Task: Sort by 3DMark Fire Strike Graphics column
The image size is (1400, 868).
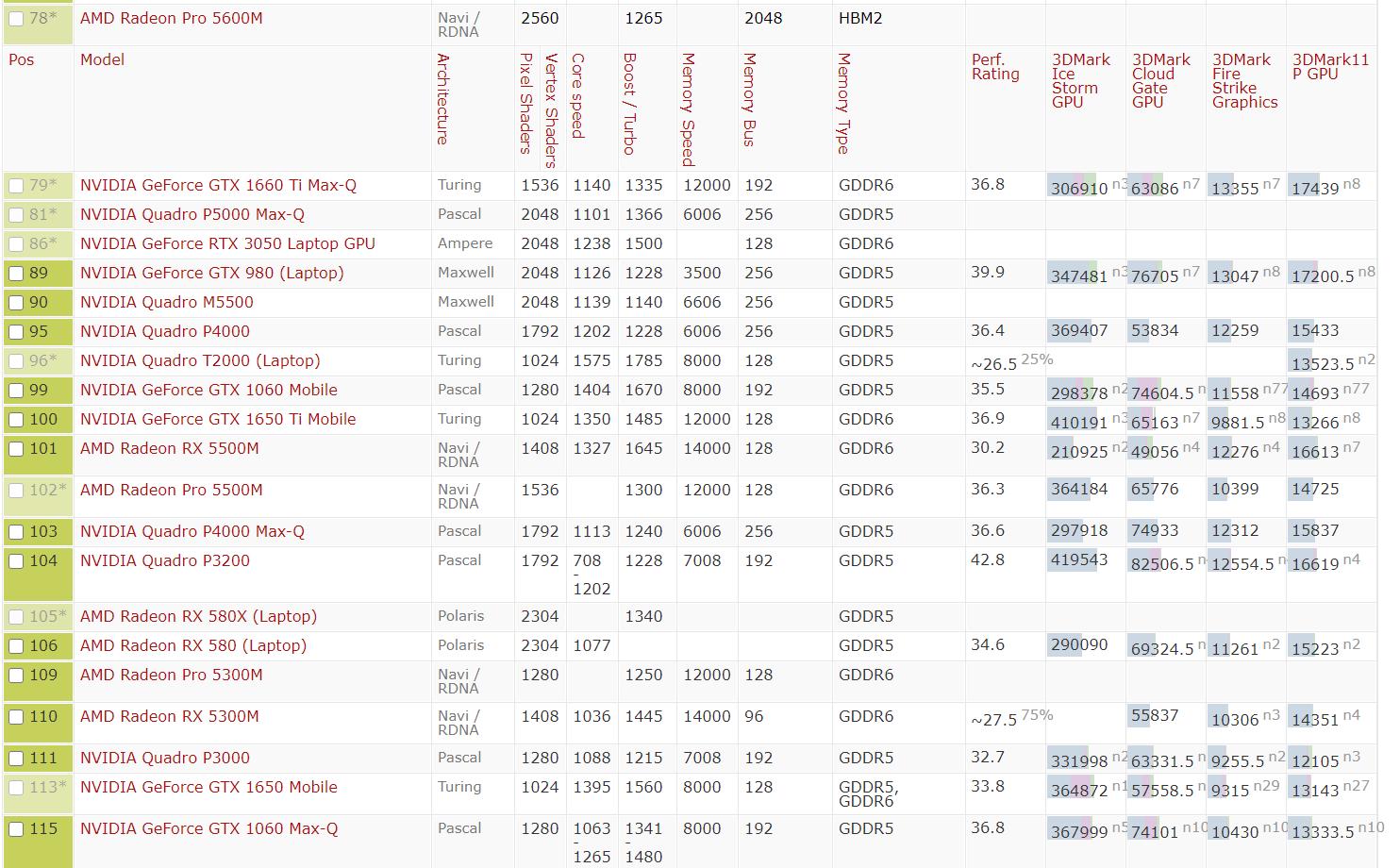Action: pyautogui.click(x=1245, y=81)
